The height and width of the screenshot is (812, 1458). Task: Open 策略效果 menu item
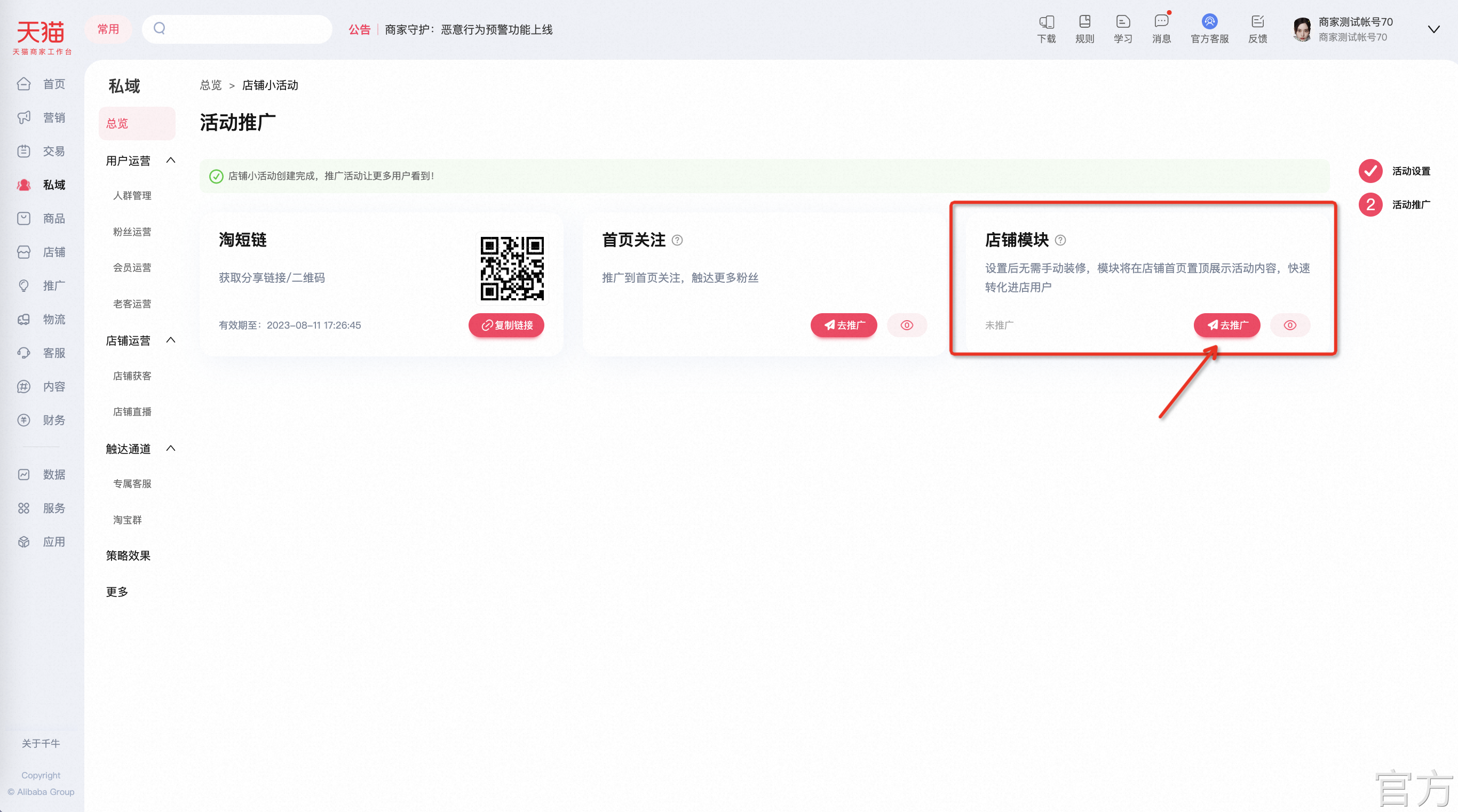(128, 555)
